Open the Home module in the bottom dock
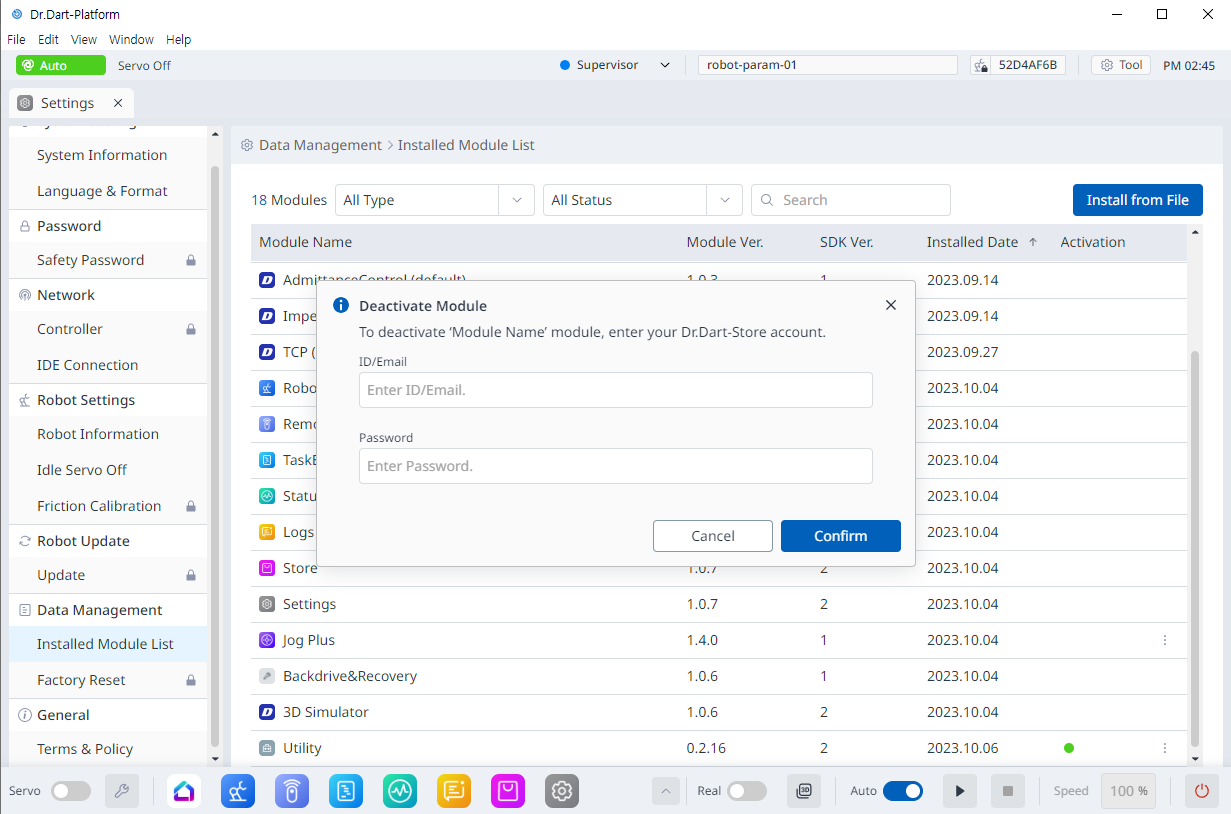The image size is (1231, 814). (184, 791)
